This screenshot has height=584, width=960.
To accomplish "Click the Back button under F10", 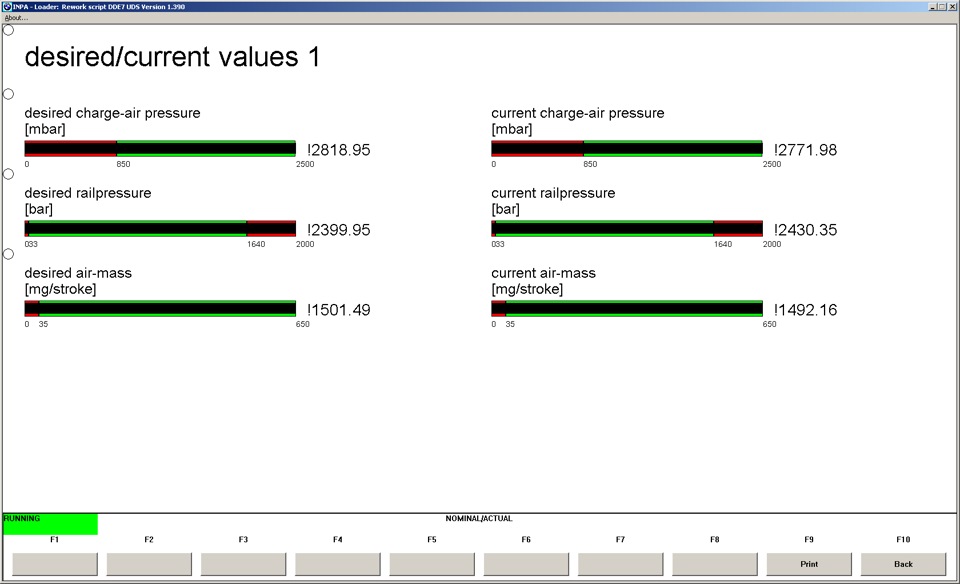I will 903,564.
